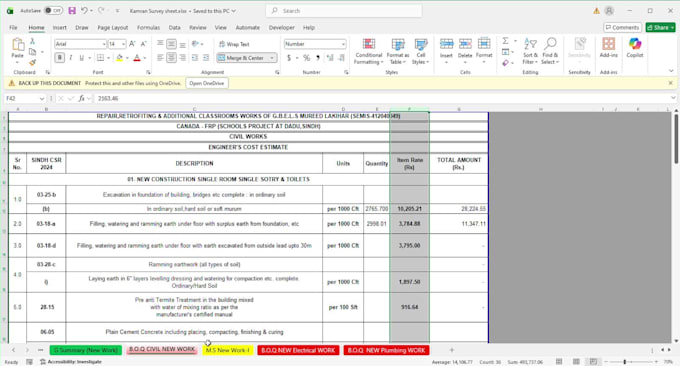Click the Search box in title bar
This screenshot has width=680, height=366.
(x=343, y=11)
